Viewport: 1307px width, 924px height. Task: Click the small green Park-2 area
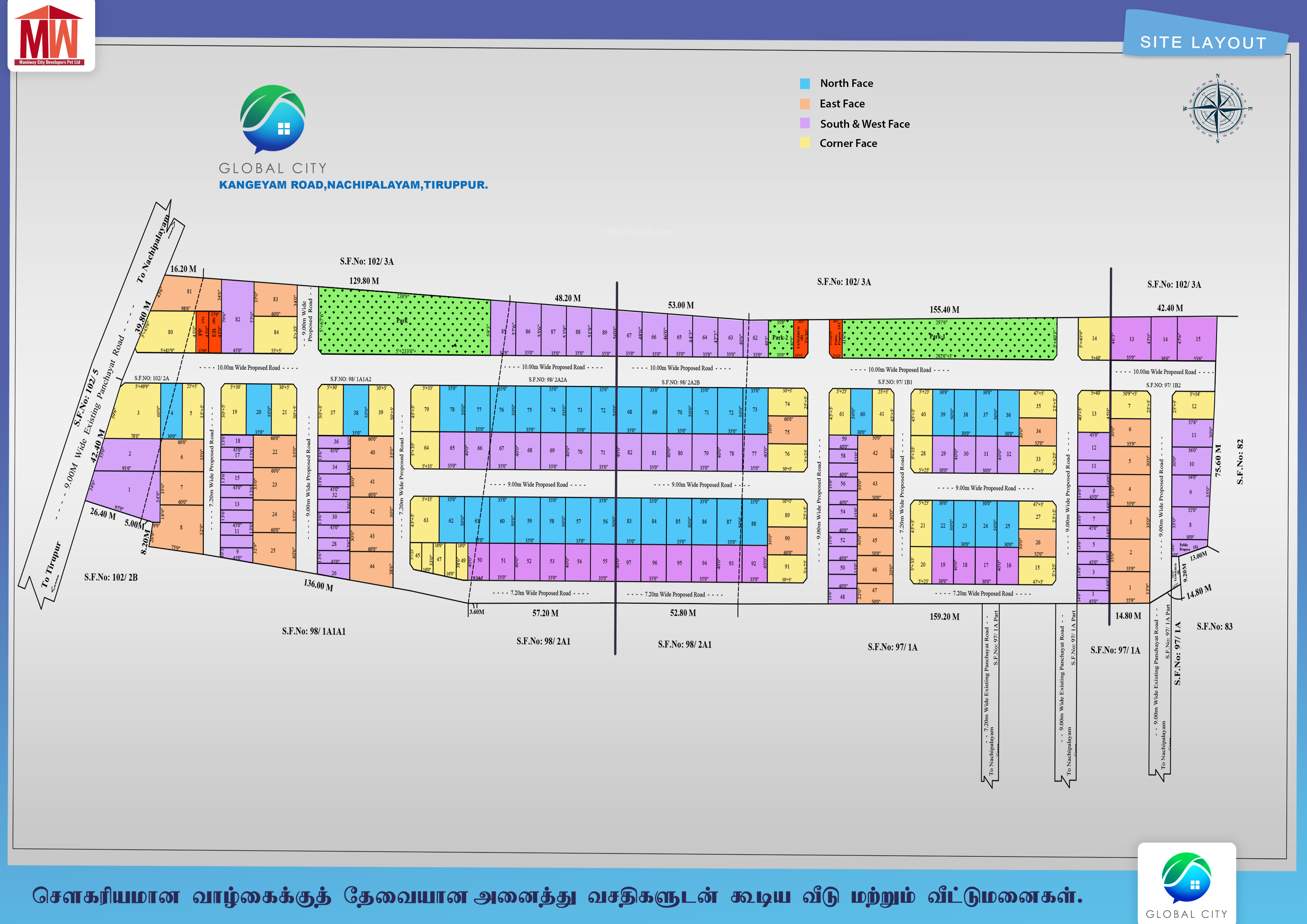click(x=780, y=338)
